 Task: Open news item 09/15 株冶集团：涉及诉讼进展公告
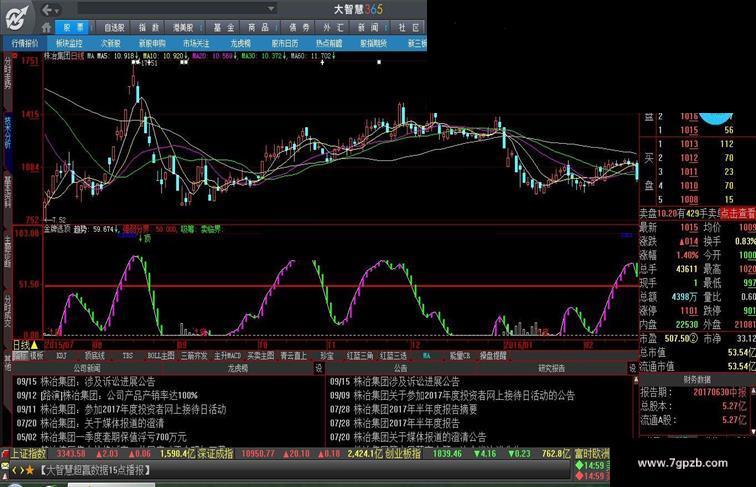pyautogui.click(x=85, y=382)
